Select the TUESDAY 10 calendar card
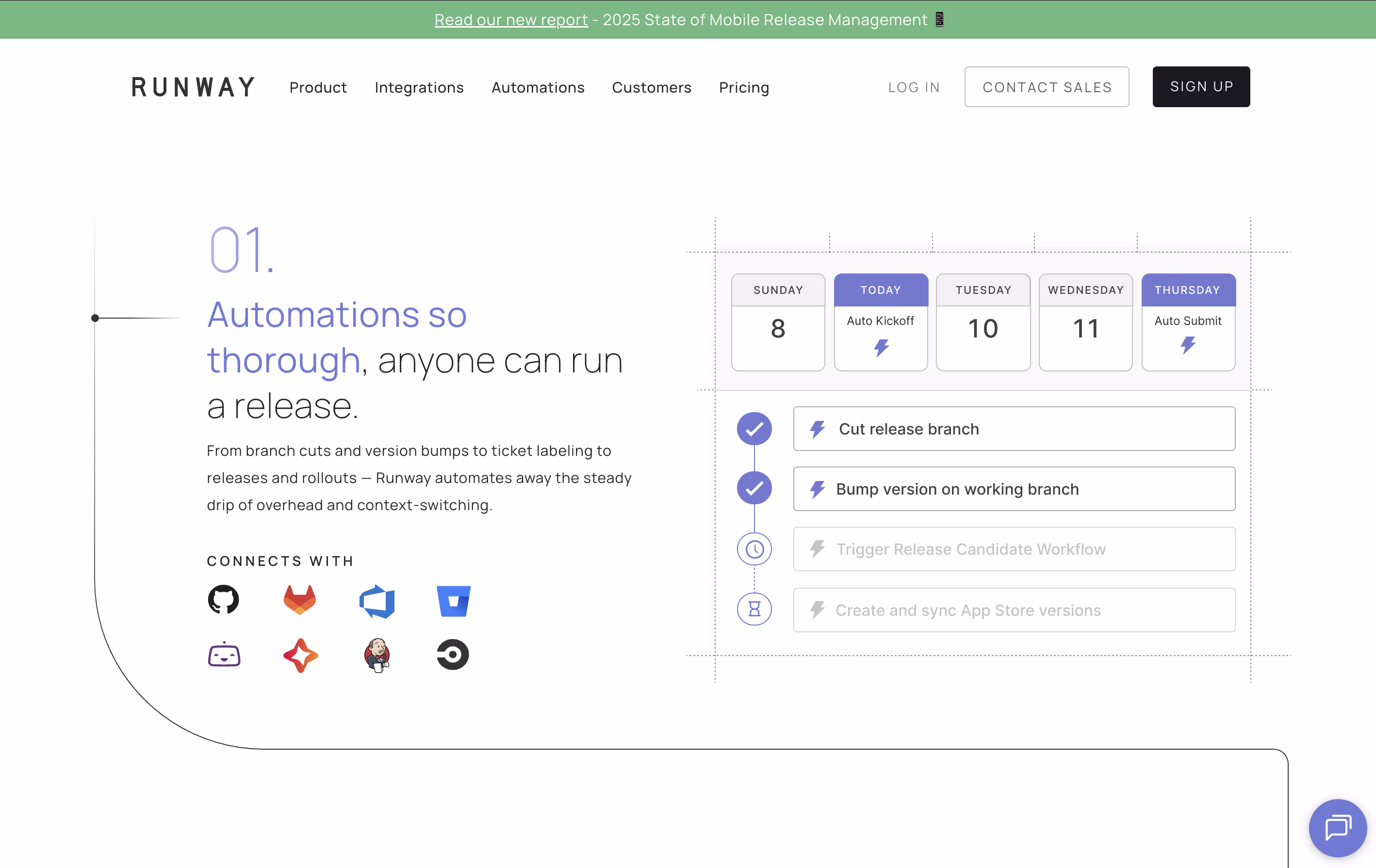This screenshot has height=868, width=1376. click(x=983, y=322)
